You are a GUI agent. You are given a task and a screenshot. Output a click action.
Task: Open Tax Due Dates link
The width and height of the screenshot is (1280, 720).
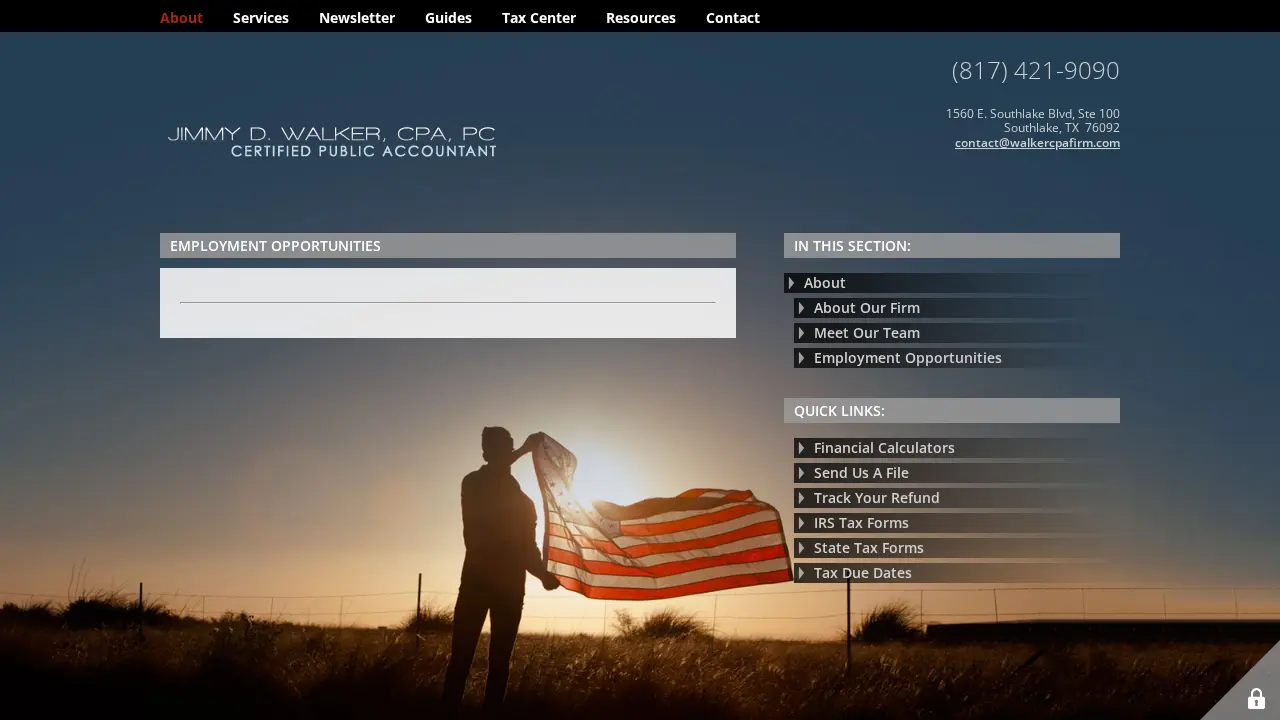[x=957, y=573]
